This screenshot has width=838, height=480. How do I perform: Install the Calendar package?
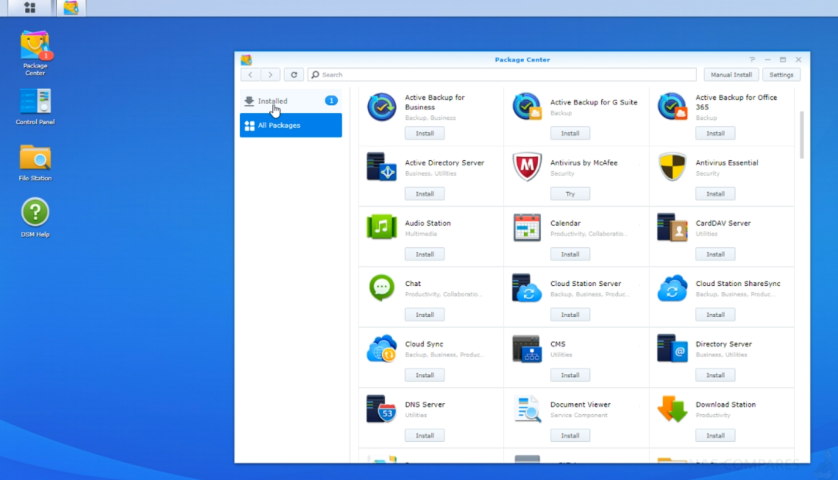coord(570,254)
